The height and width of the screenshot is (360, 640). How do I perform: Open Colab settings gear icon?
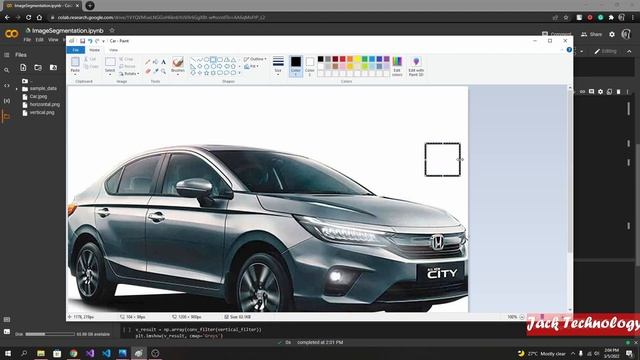[x=612, y=34]
